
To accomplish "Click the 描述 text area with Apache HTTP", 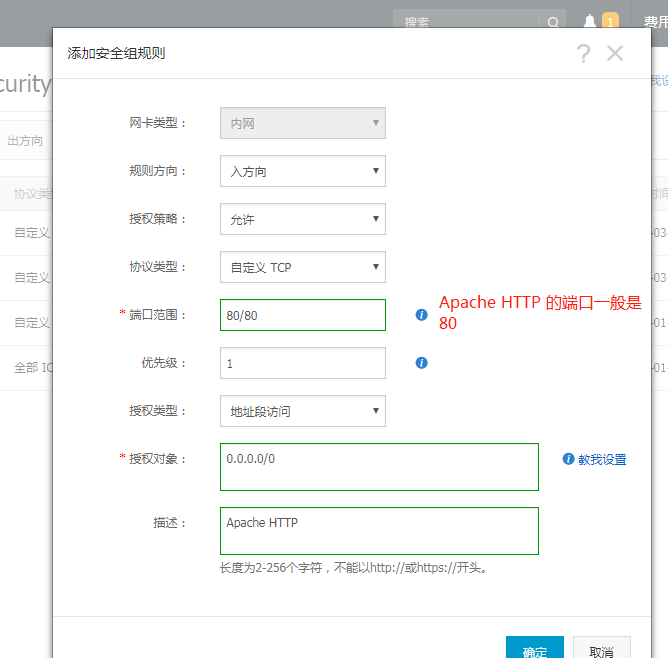I will coord(380,531).
